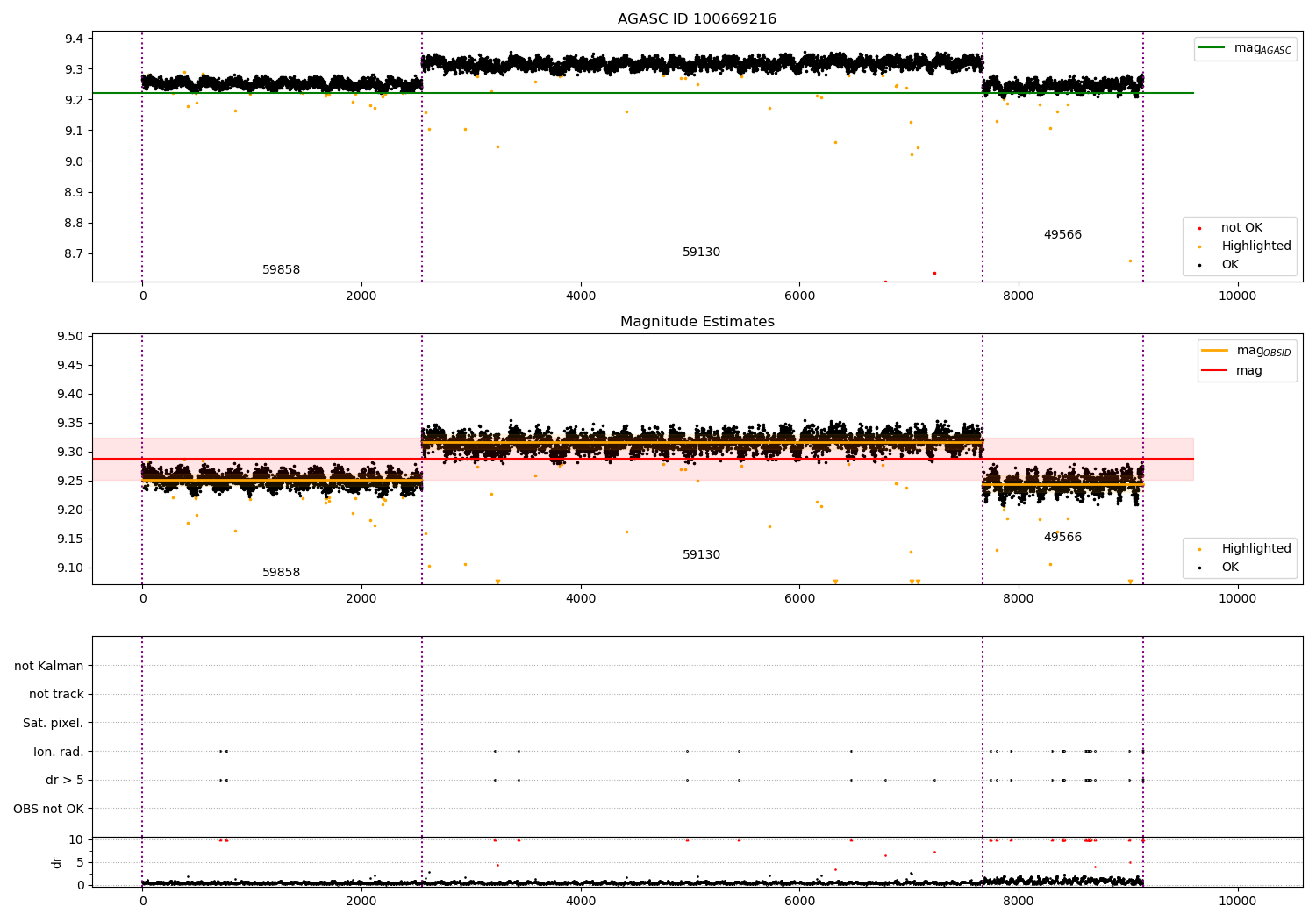Click the 9.4 y-axis tick in top plot
Screen dimensions: 1316x921
click(74, 39)
